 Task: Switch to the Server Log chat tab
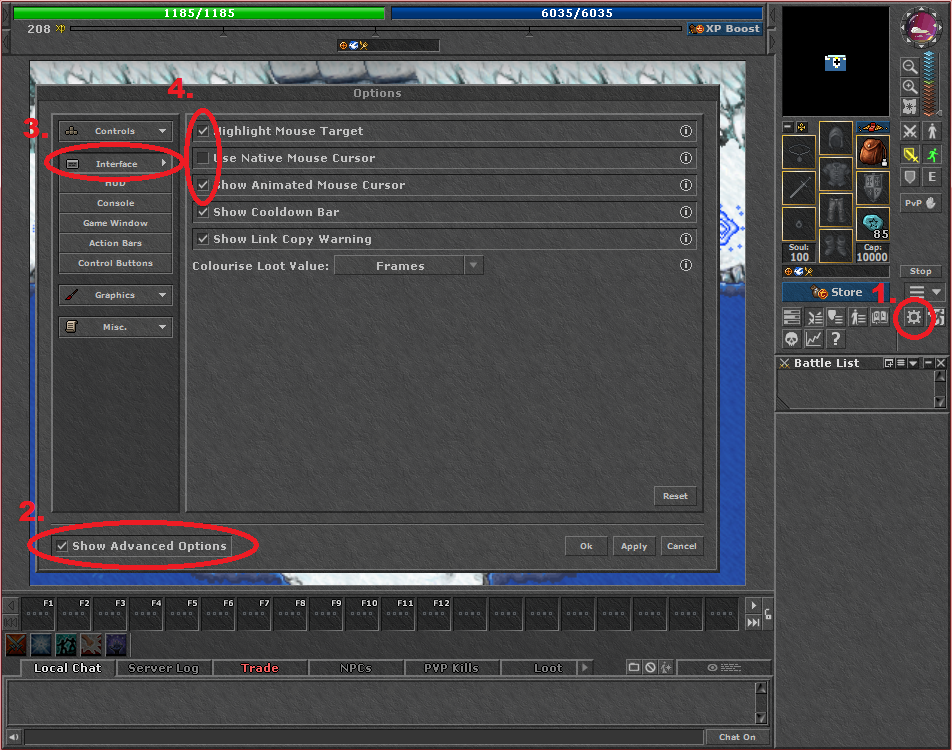click(163, 668)
